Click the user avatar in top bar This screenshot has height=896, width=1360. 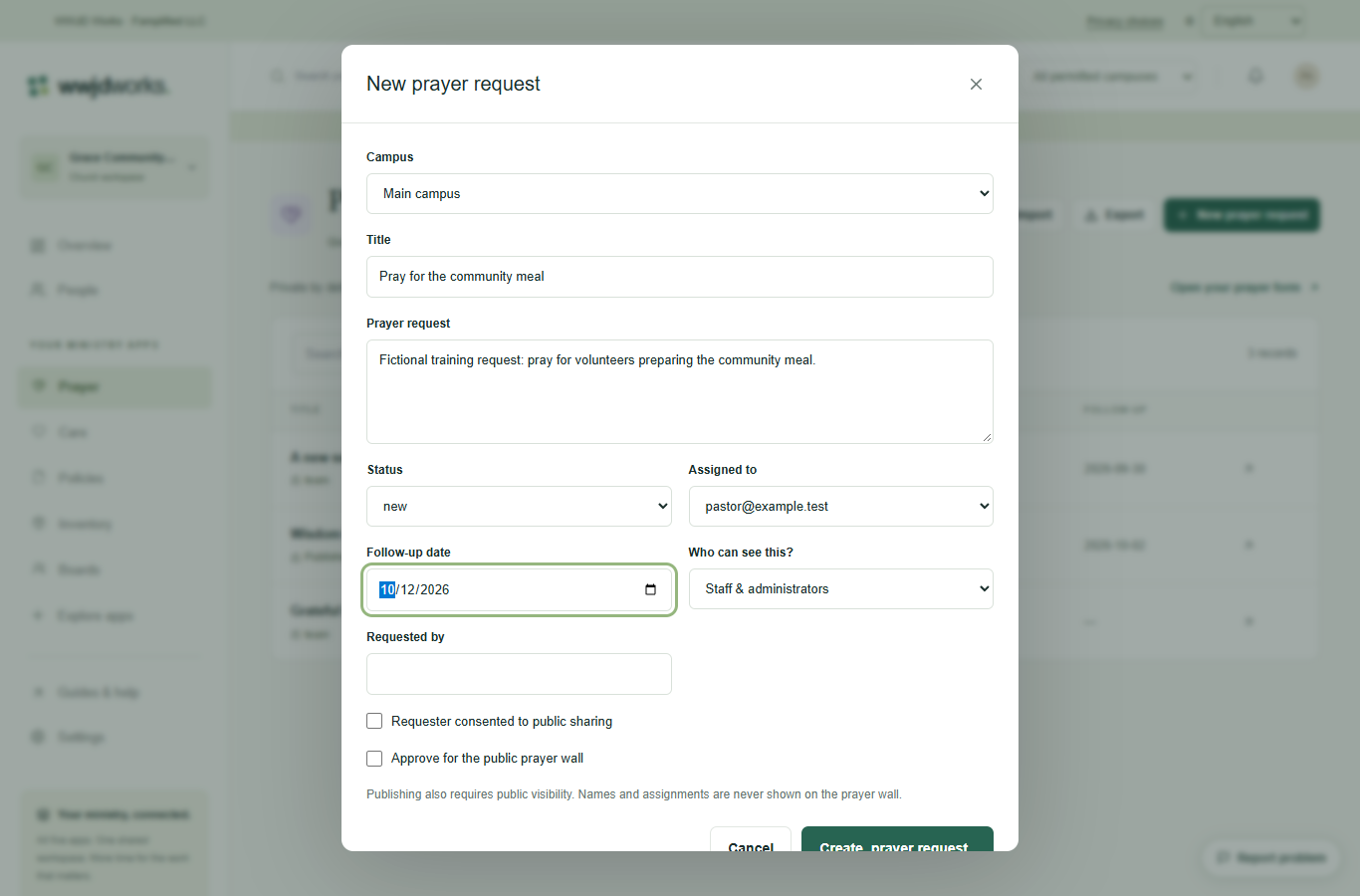click(1306, 76)
